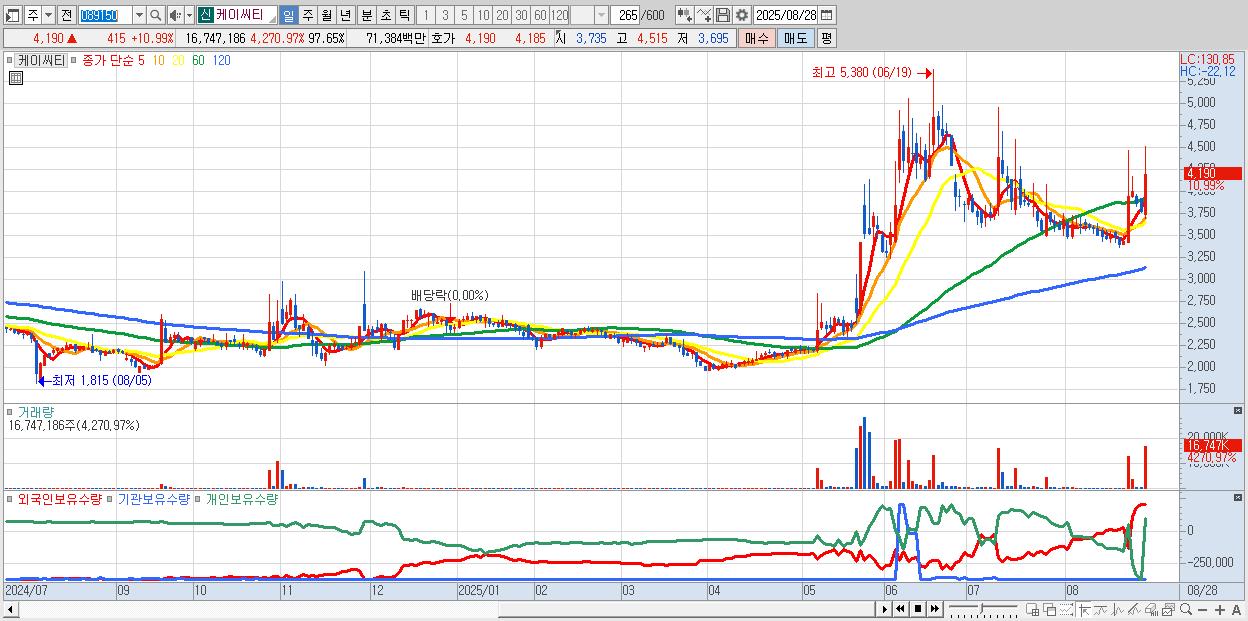Expand the stock code history dropdown

(139, 15)
